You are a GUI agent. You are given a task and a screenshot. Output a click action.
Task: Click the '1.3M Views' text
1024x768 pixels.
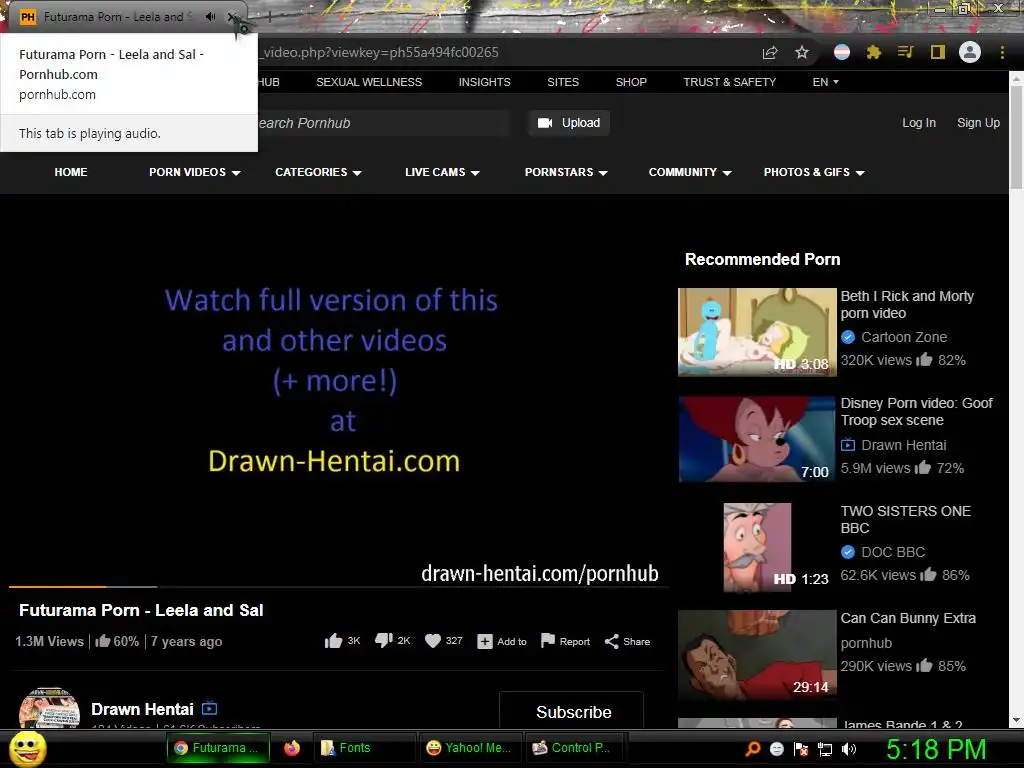pos(50,641)
